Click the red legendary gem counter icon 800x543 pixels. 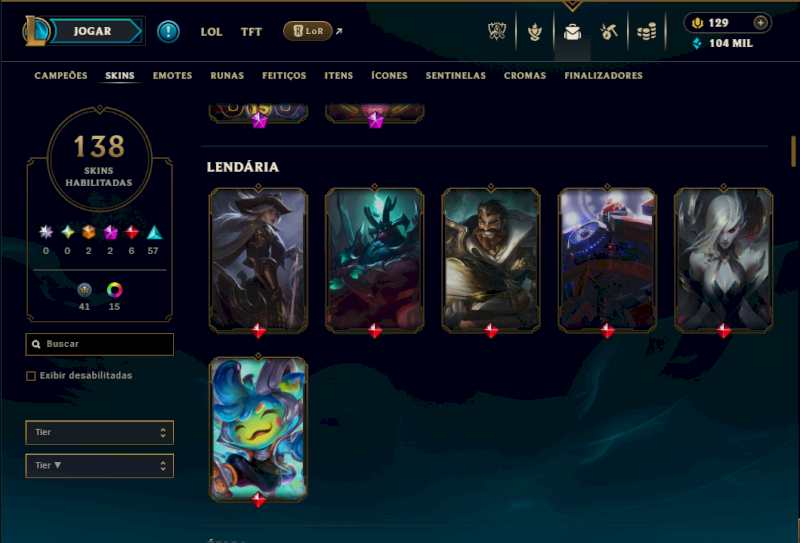click(x=132, y=232)
